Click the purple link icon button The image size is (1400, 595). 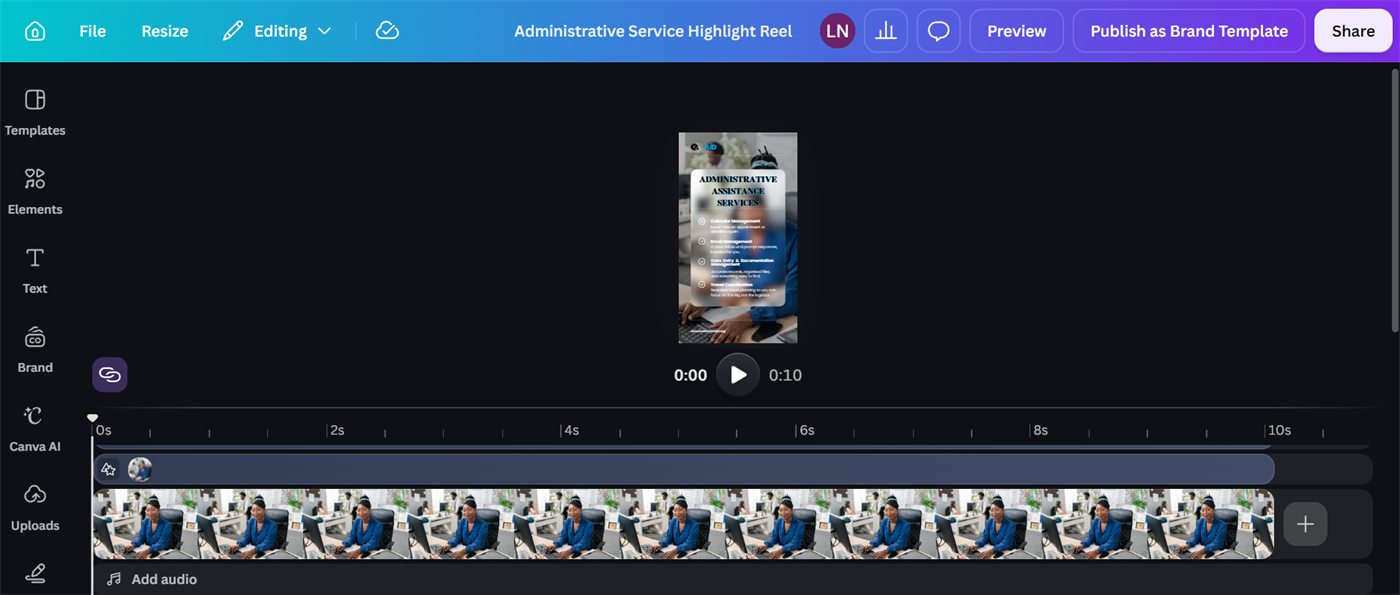(x=110, y=375)
